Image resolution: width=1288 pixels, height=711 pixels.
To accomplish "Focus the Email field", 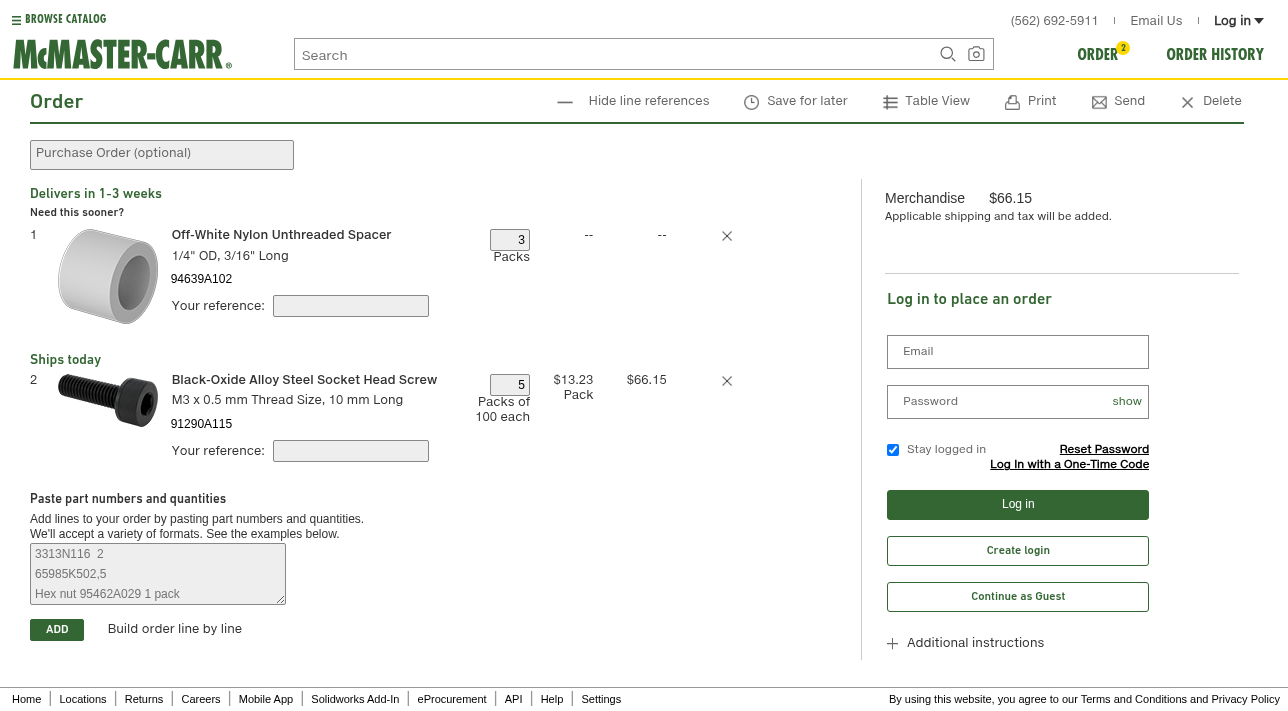I will [x=1018, y=352].
